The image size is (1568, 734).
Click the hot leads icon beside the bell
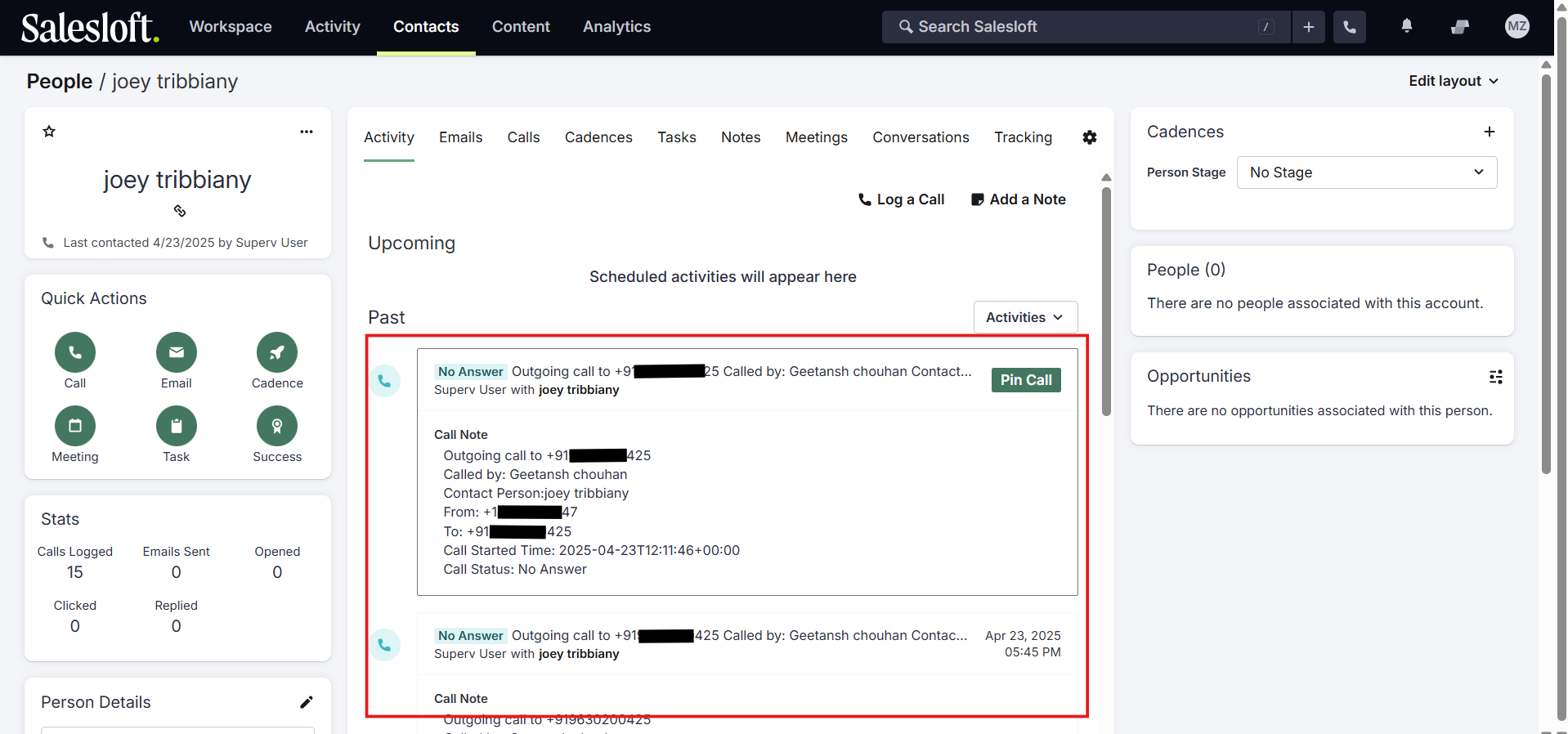pyautogui.click(x=1460, y=27)
